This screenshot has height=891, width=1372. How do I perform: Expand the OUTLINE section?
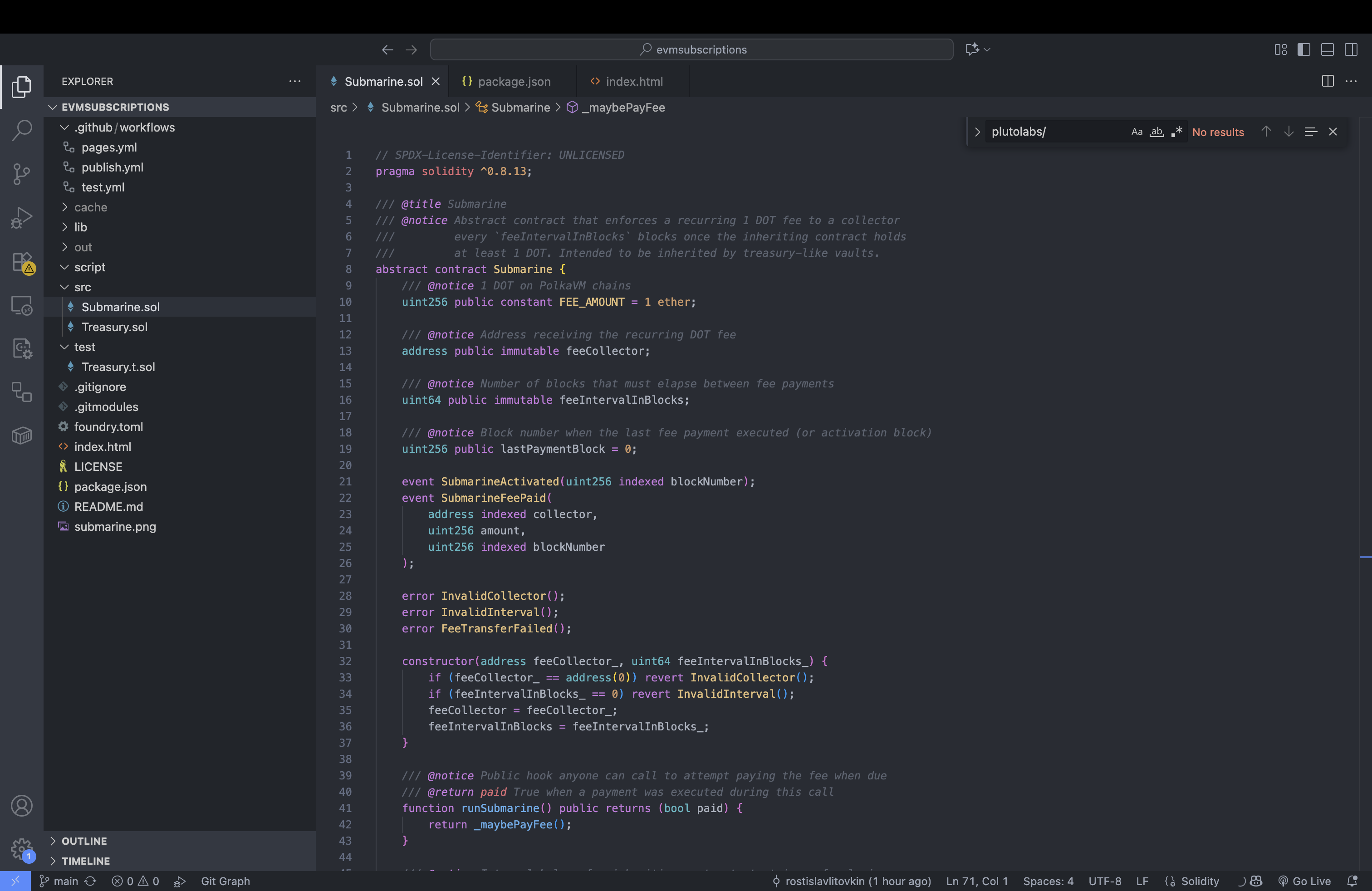(84, 841)
